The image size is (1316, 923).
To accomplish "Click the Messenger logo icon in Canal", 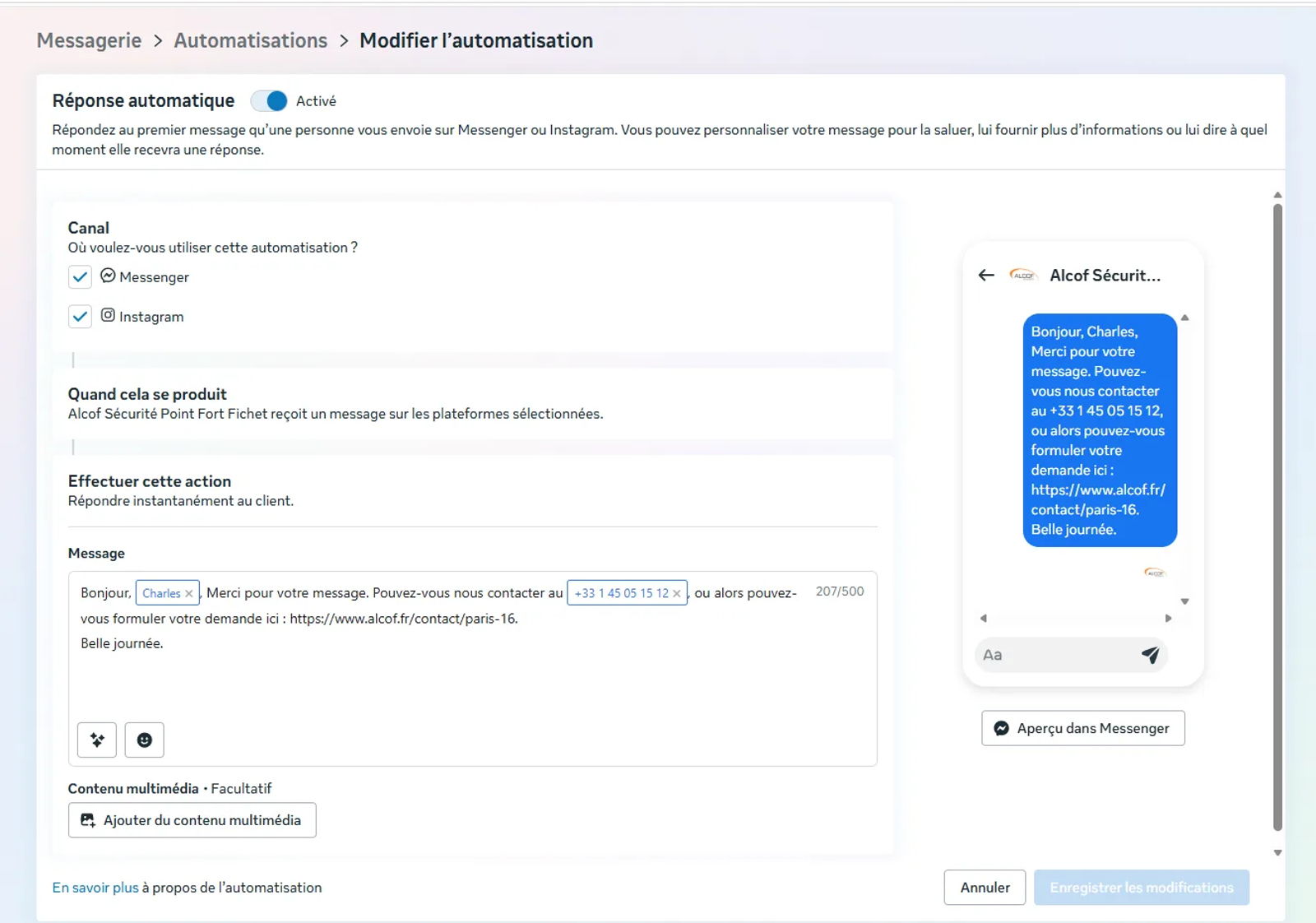I will pyautogui.click(x=108, y=276).
